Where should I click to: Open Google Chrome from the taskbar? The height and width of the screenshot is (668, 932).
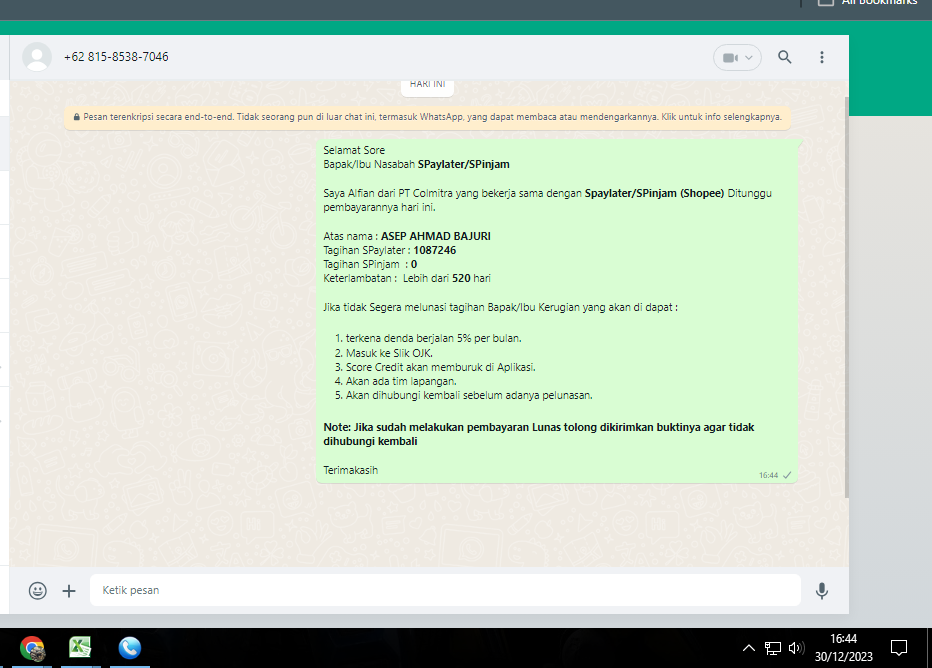point(32,648)
